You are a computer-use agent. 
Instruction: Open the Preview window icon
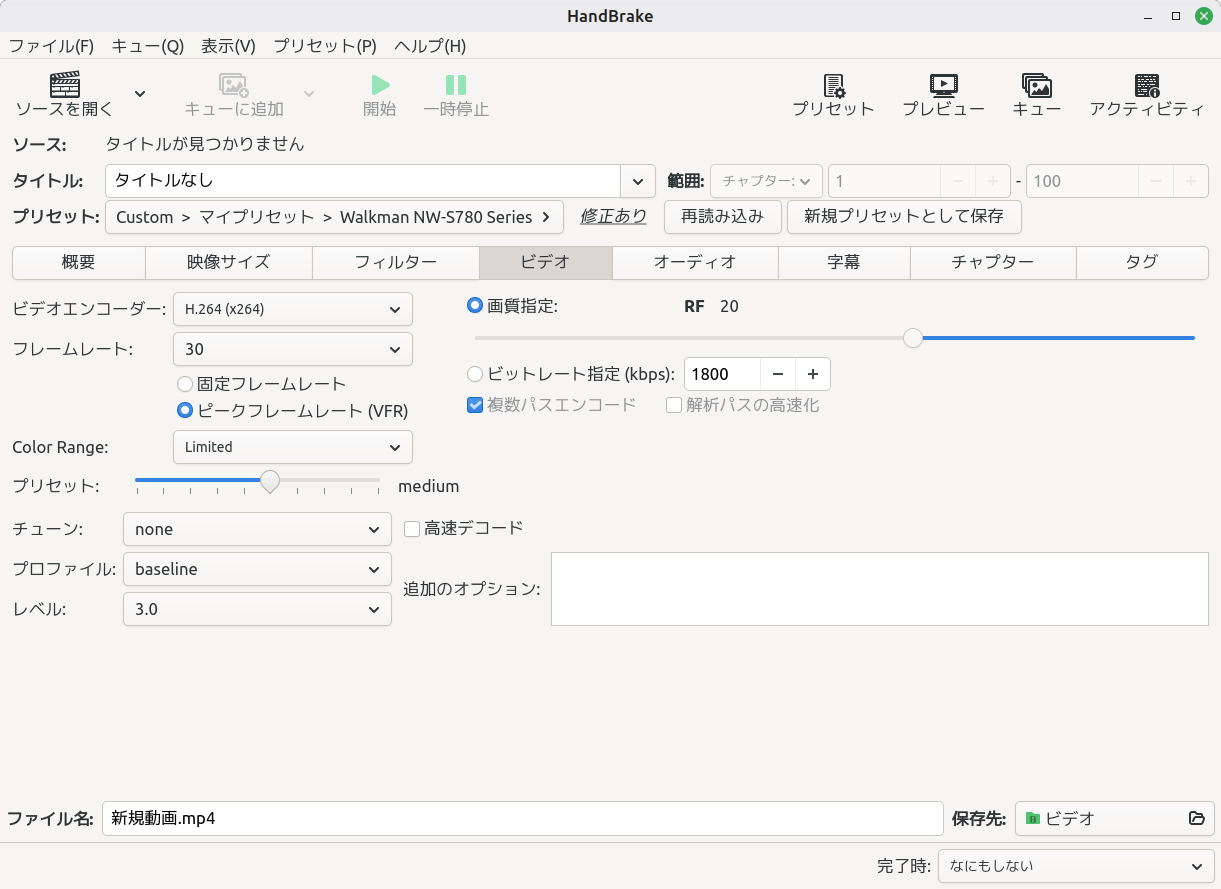pos(943,86)
